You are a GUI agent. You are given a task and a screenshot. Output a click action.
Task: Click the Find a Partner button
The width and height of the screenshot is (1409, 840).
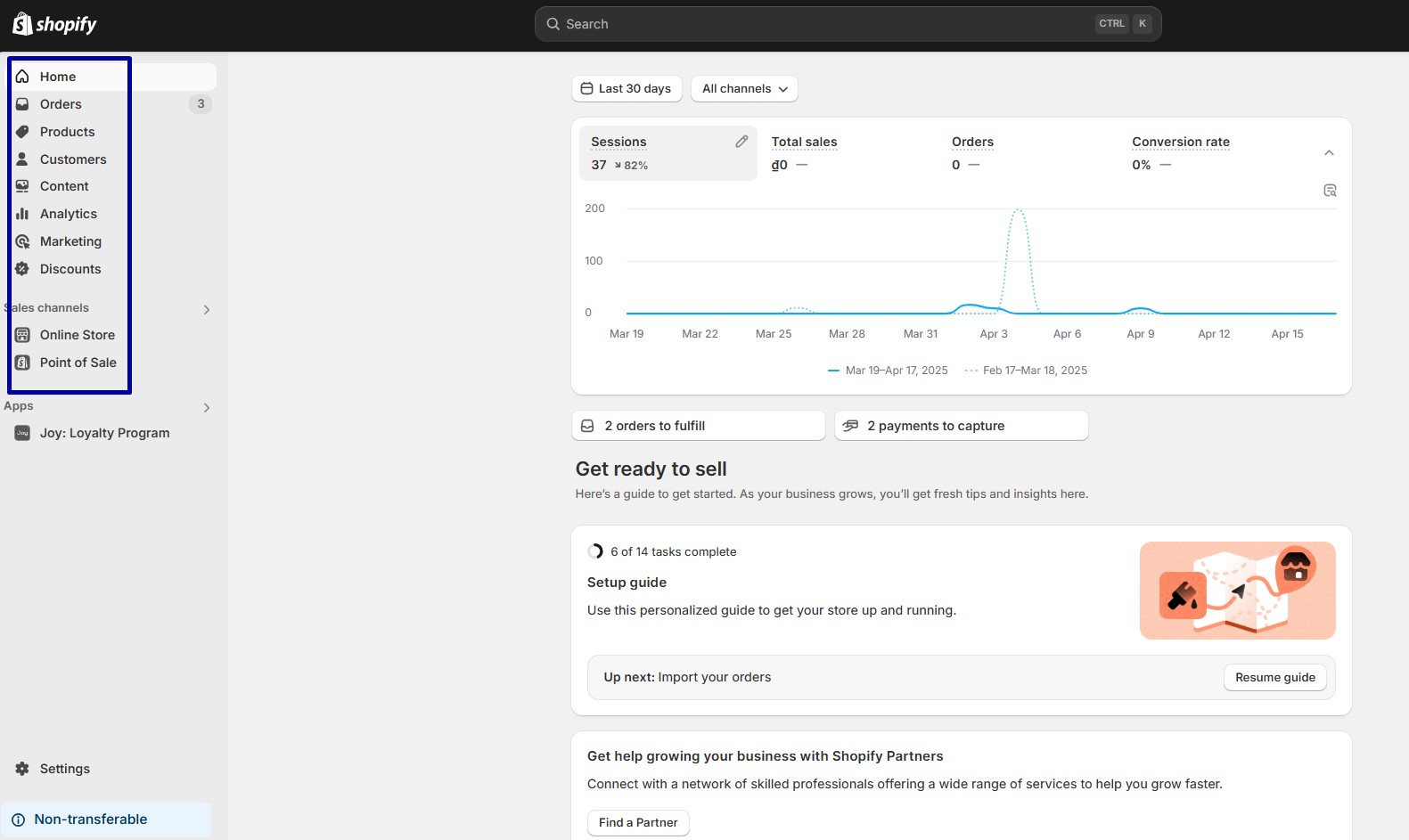pyautogui.click(x=638, y=823)
